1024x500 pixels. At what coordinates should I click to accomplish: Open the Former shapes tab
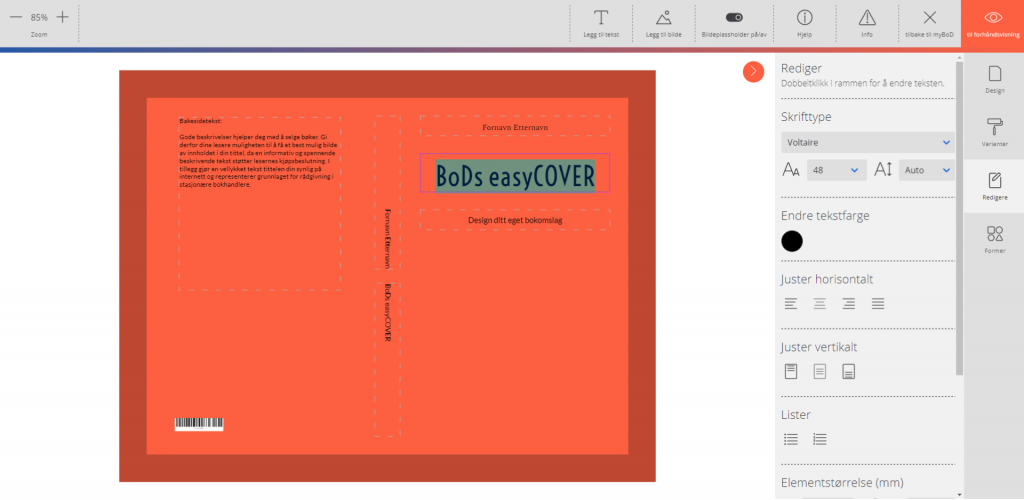click(994, 240)
